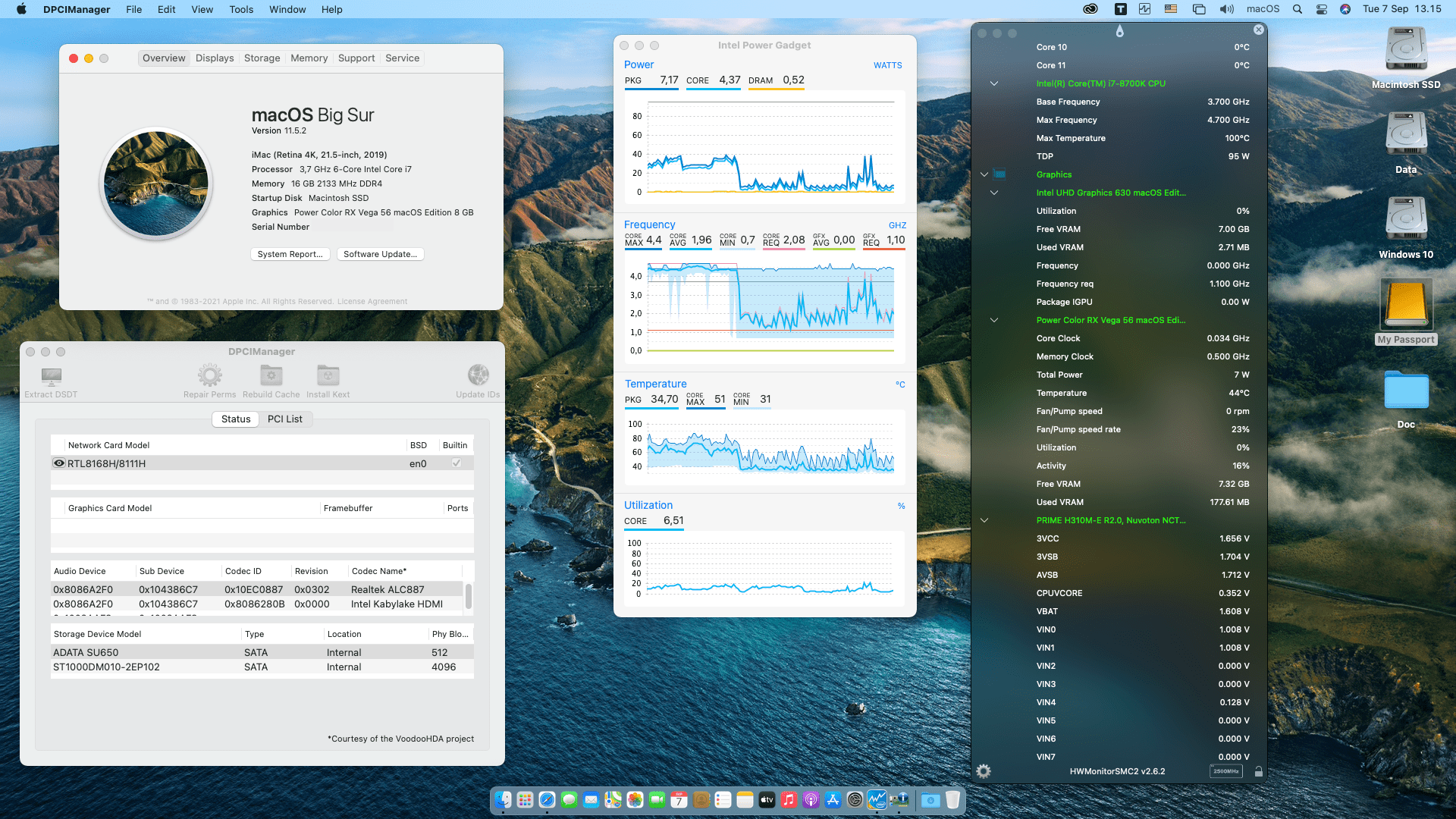Collapse the Intel Core i7-8700K CPU group

[993, 83]
